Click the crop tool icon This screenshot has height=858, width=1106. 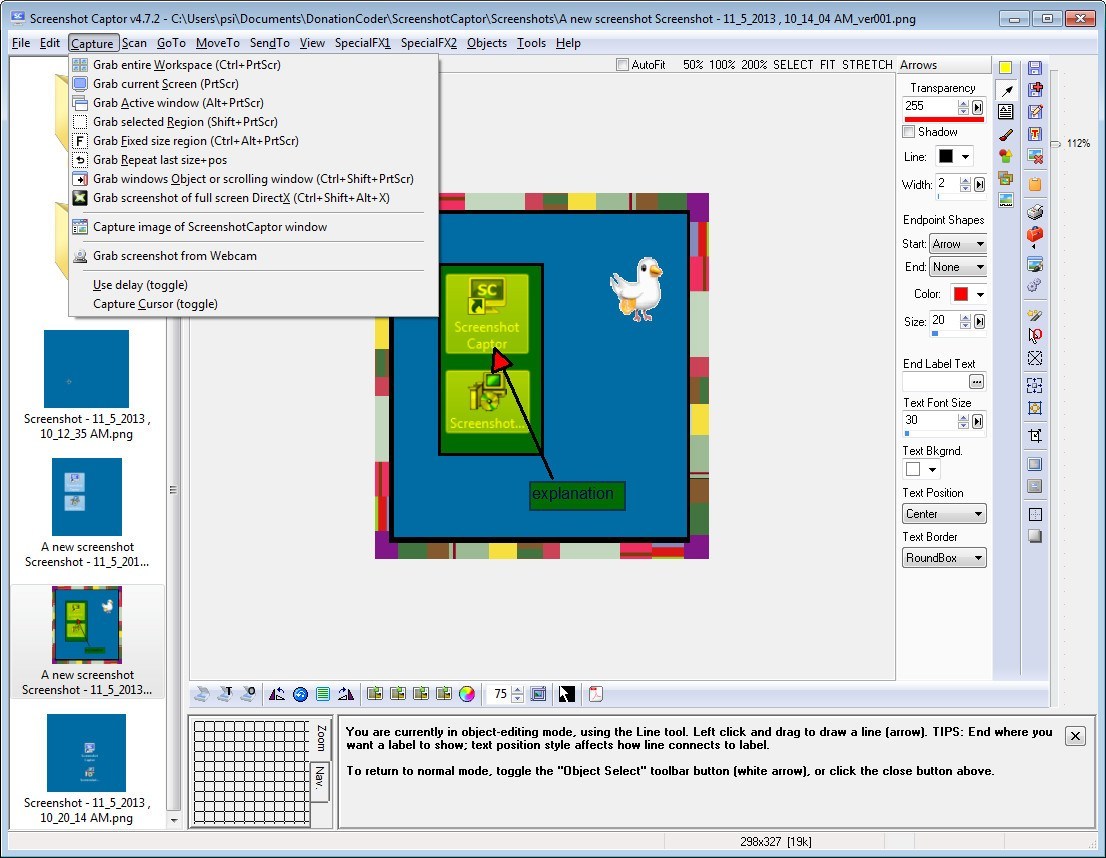click(1035, 435)
